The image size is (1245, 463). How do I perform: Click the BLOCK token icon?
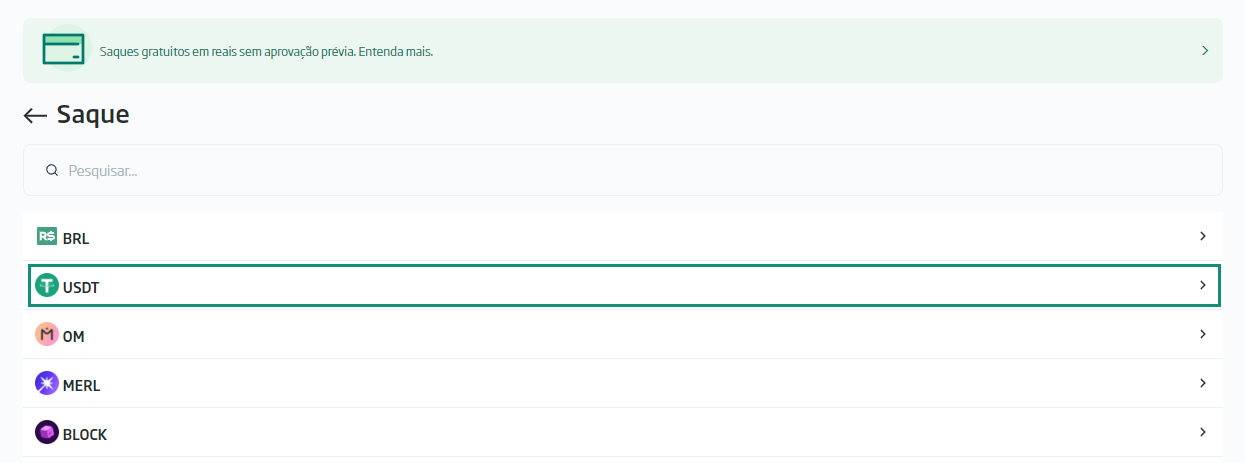(47, 433)
